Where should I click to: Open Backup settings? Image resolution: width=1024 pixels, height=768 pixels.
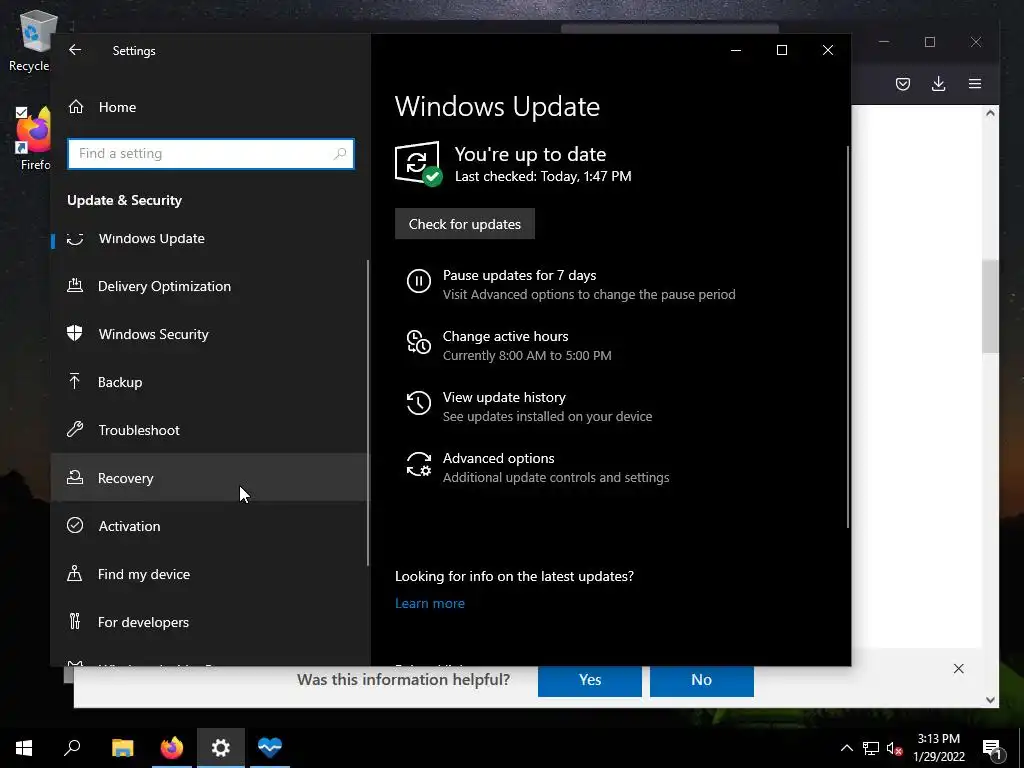(x=210, y=382)
